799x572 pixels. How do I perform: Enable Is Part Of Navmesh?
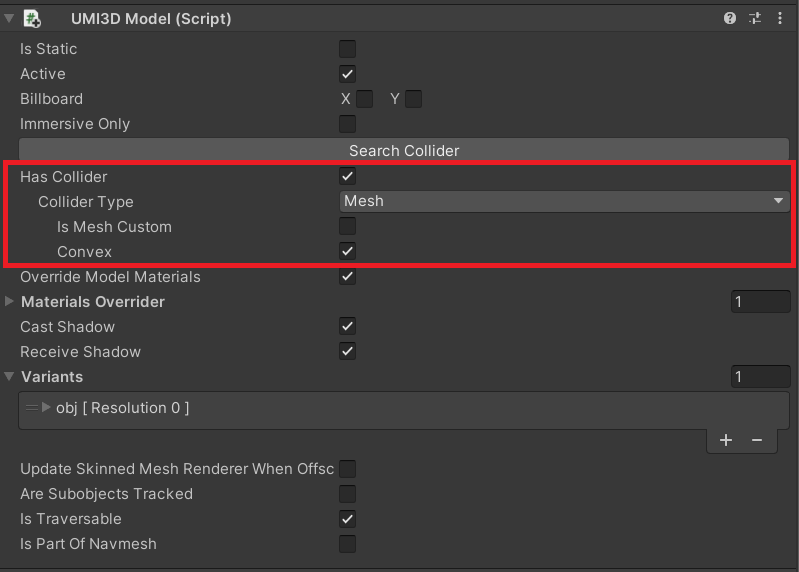(348, 544)
